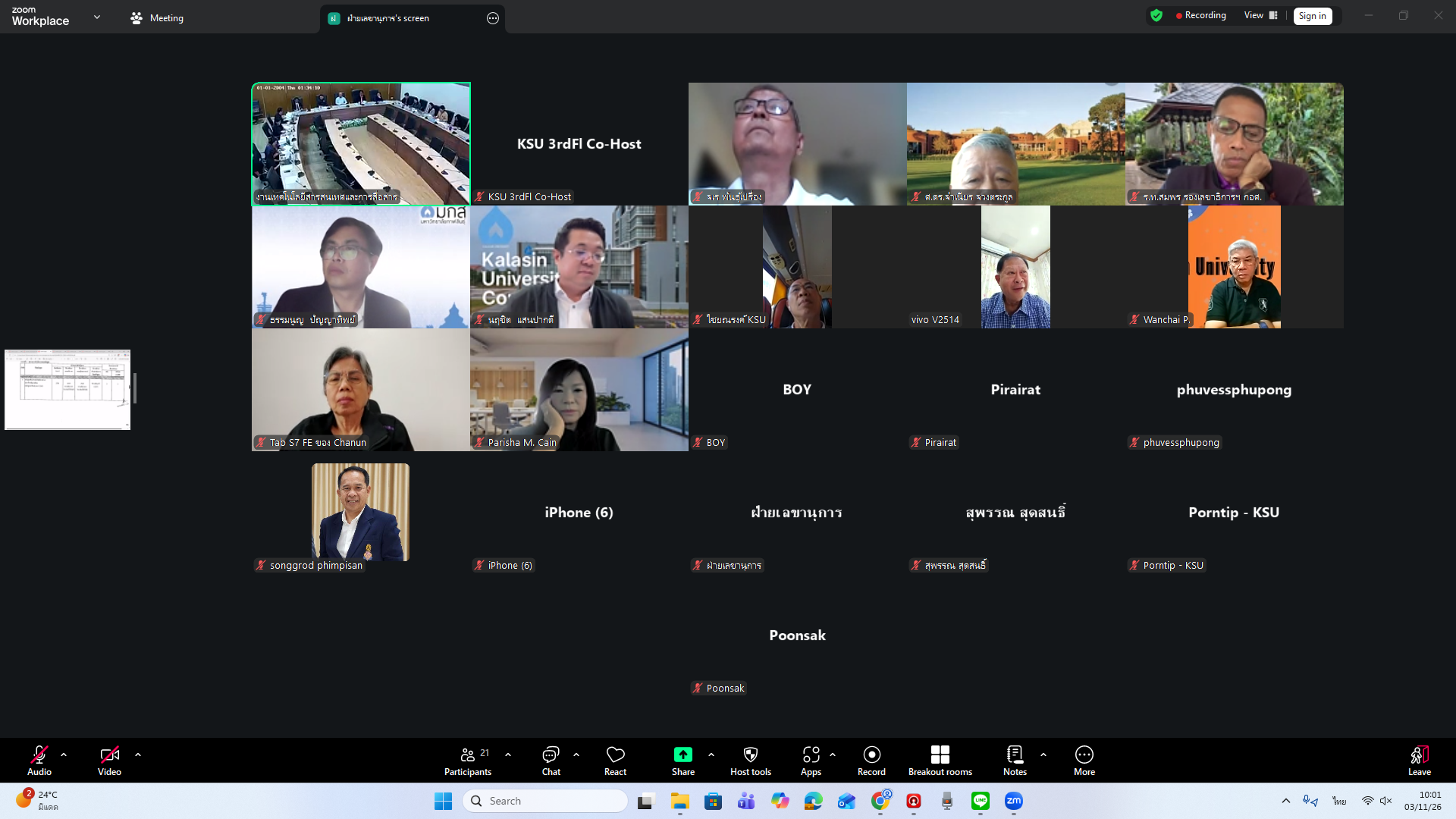Open the Apps icon in toolbar
The height and width of the screenshot is (819, 1456).
click(811, 755)
